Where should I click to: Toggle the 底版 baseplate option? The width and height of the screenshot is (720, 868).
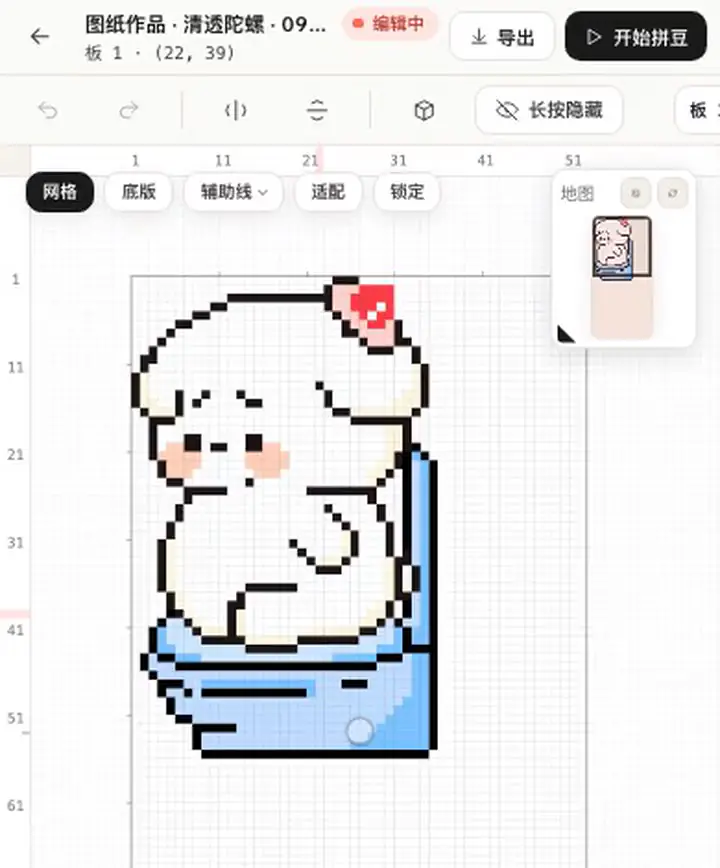138,192
